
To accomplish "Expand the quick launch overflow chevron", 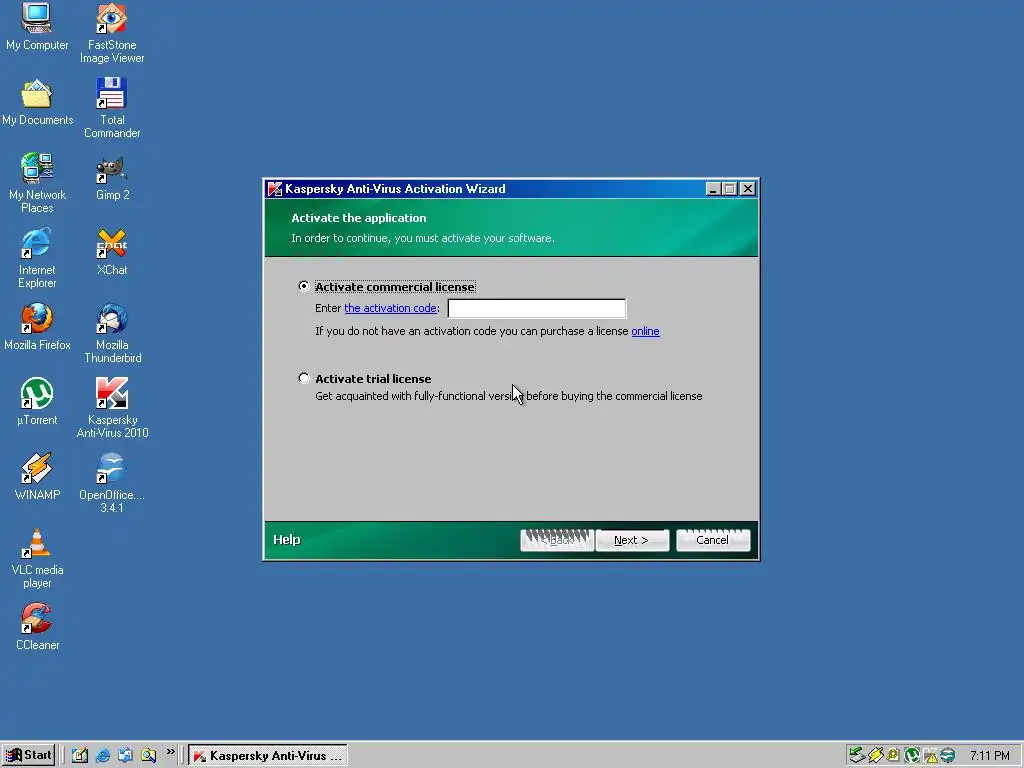I will tap(170, 752).
